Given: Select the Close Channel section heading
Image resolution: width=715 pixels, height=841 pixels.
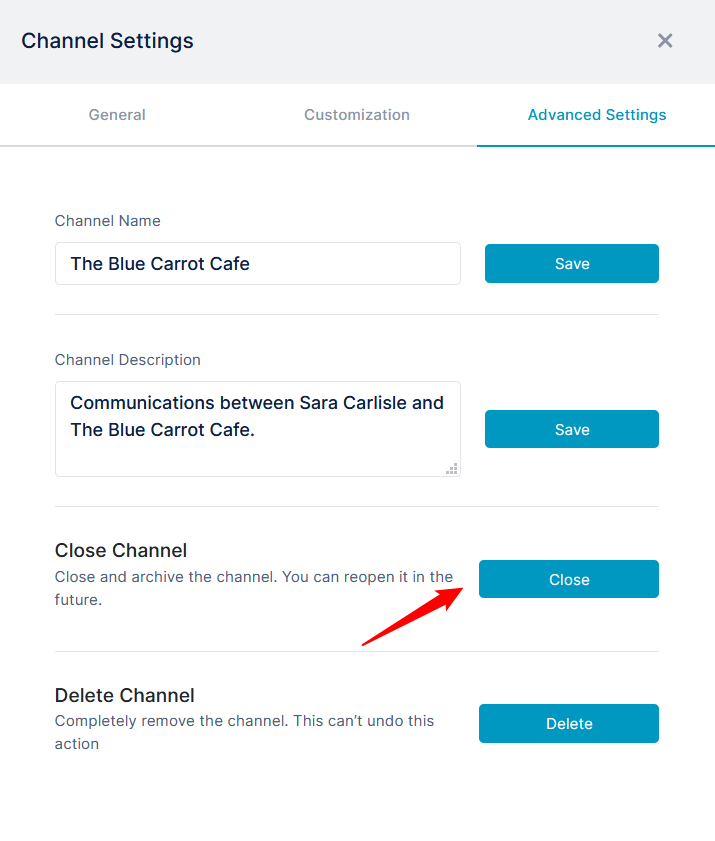Looking at the screenshot, I should coord(121,550).
